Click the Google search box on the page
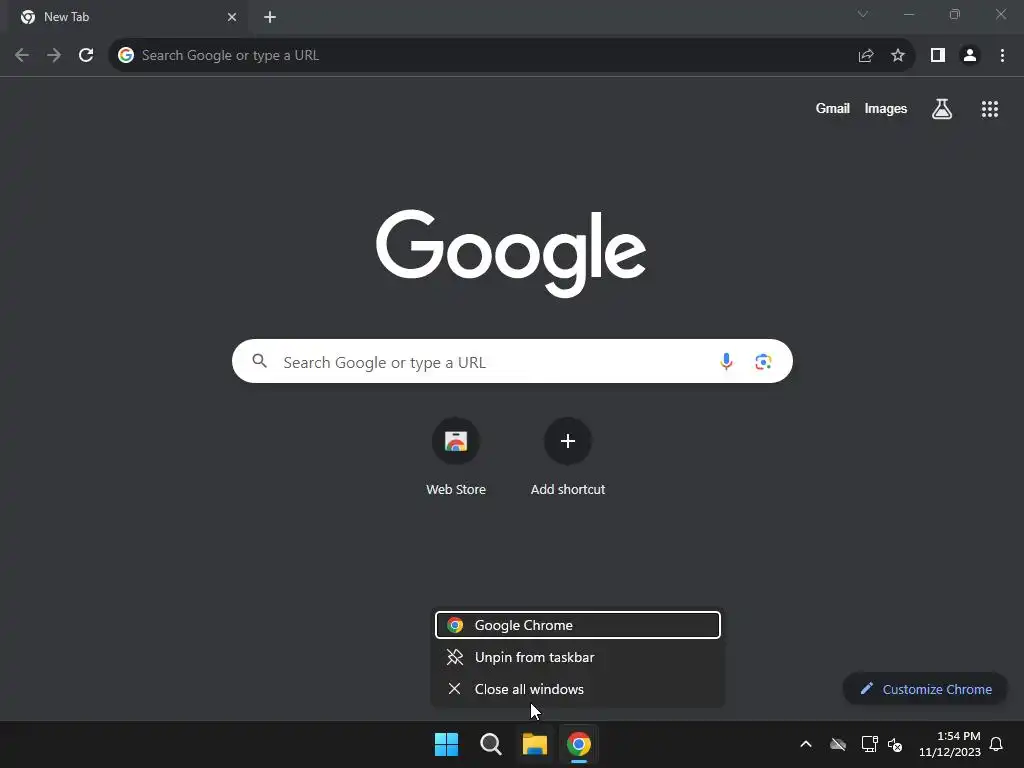 tap(512, 361)
